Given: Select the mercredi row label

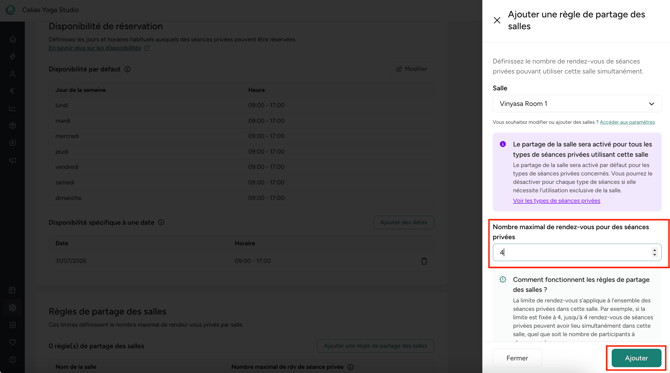Looking at the screenshot, I should tap(67, 136).
